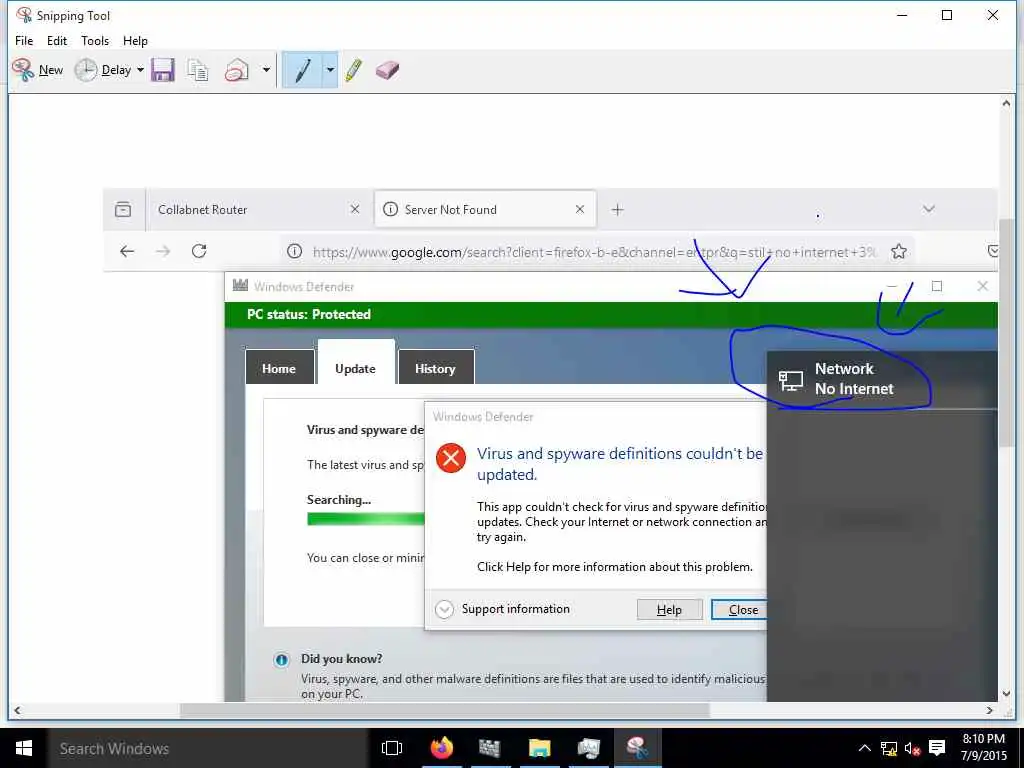Show hidden system tray icons
1024x768 pixels.
[x=864, y=748]
